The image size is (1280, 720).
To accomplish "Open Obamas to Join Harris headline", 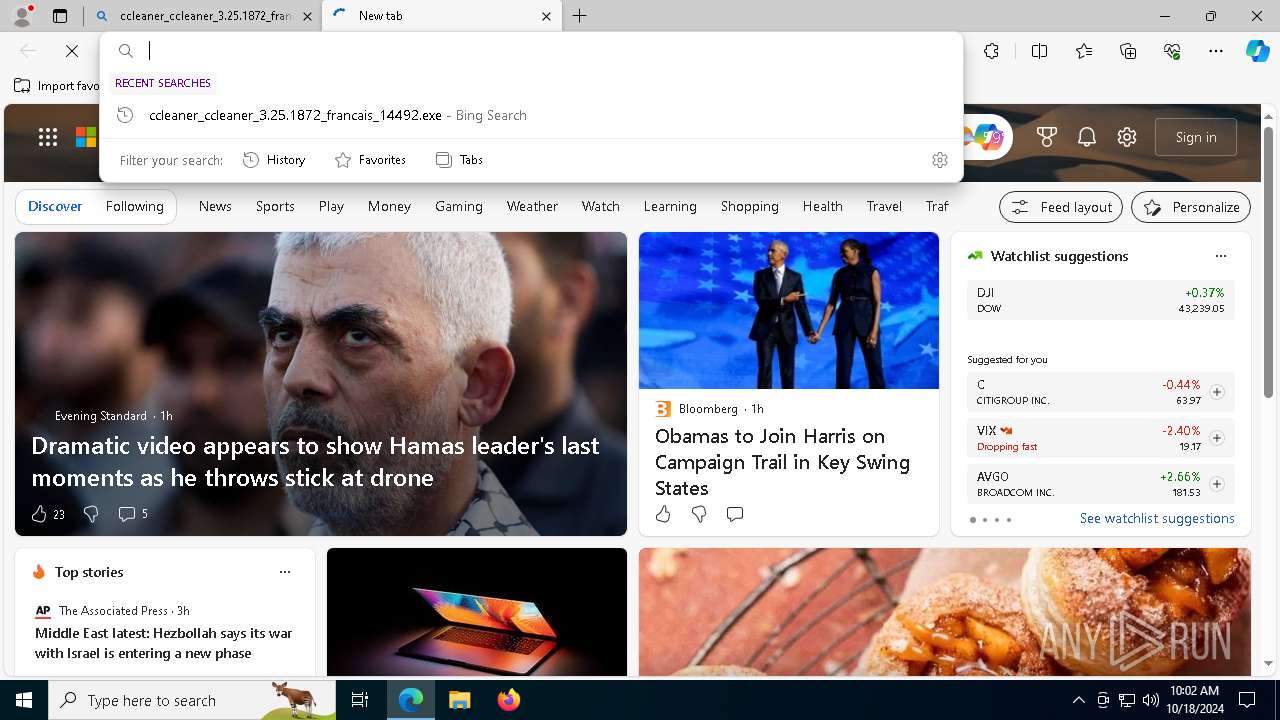I will pyautogui.click(x=782, y=462).
